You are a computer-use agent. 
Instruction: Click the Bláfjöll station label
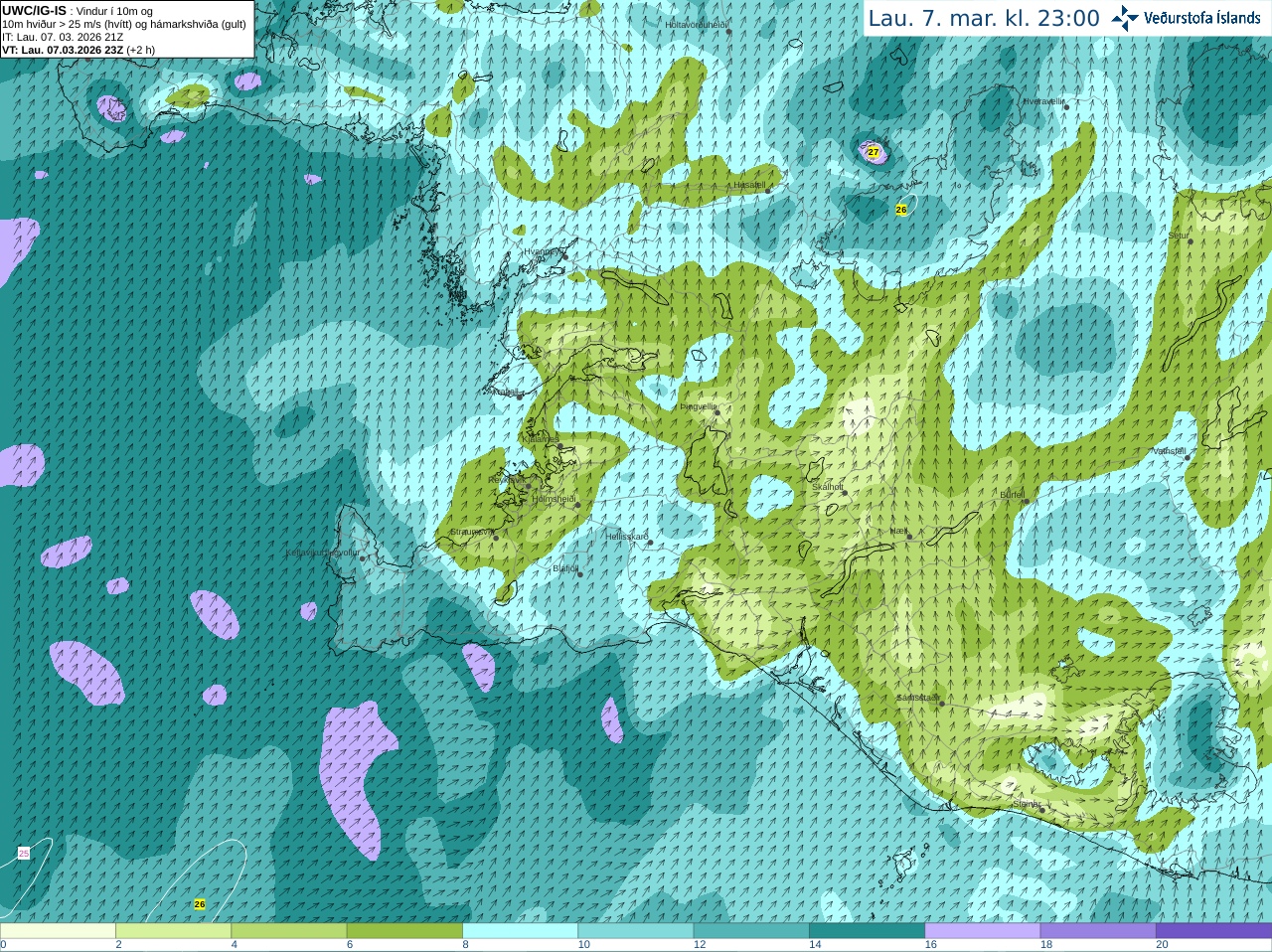pos(565,569)
